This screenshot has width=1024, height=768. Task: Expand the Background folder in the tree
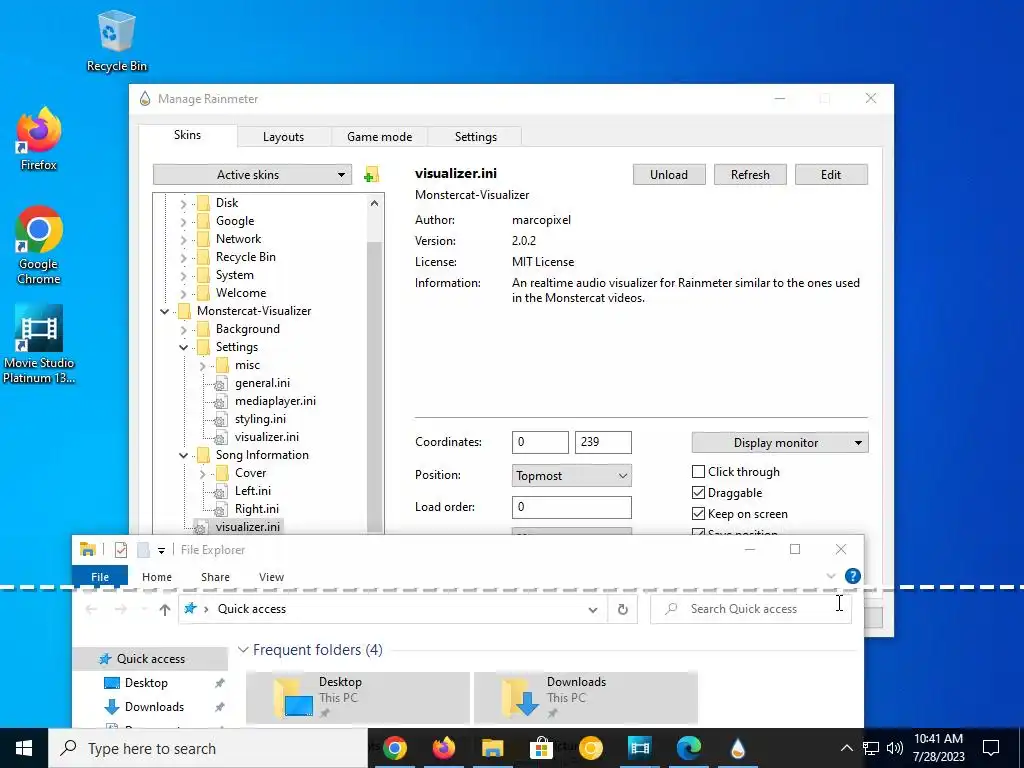[x=184, y=329]
